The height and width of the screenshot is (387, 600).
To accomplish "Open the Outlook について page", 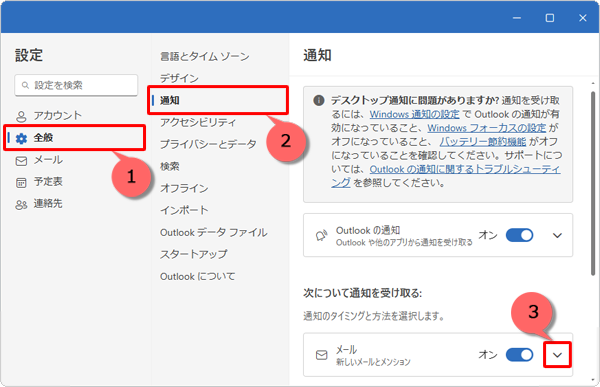I will pyautogui.click(x=197, y=276).
